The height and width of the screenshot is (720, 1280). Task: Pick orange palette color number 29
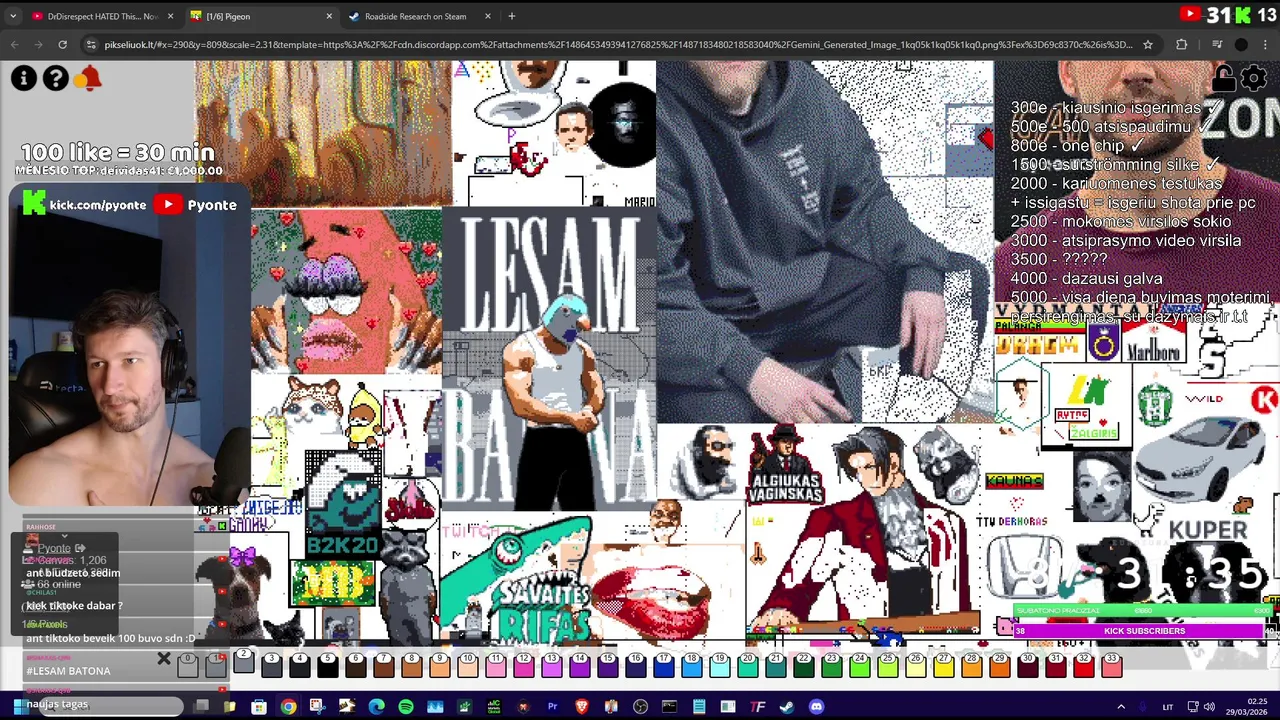tap(999, 665)
